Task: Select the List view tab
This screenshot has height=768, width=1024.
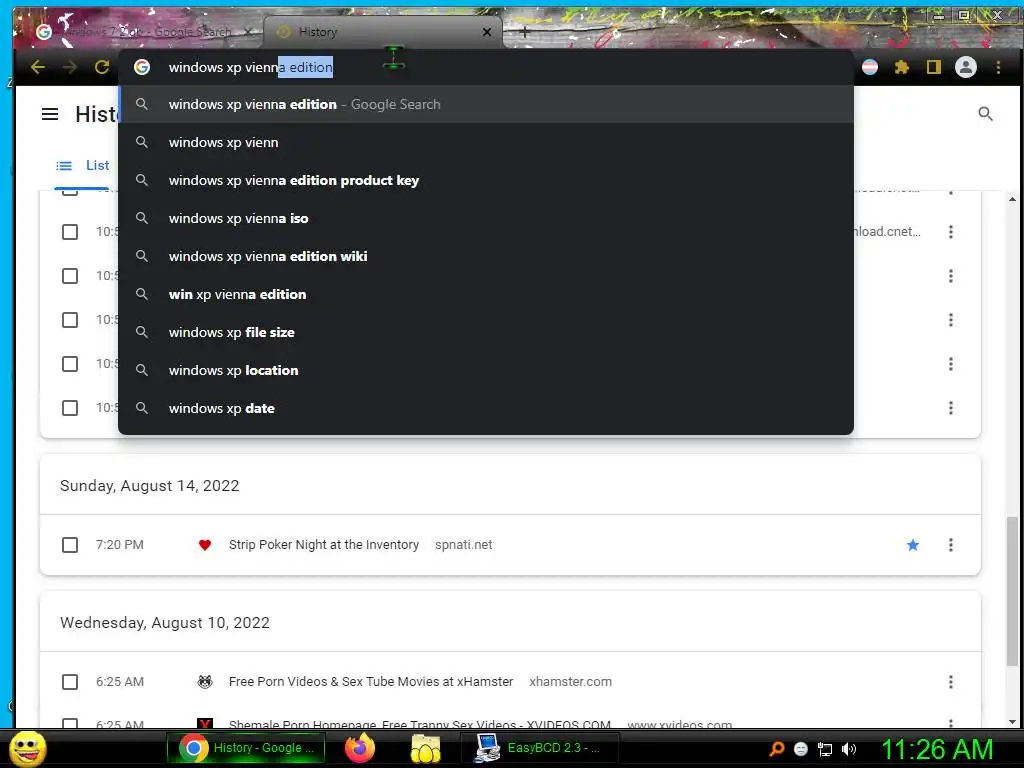Action: pyautogui.click(x=82, y=166)
